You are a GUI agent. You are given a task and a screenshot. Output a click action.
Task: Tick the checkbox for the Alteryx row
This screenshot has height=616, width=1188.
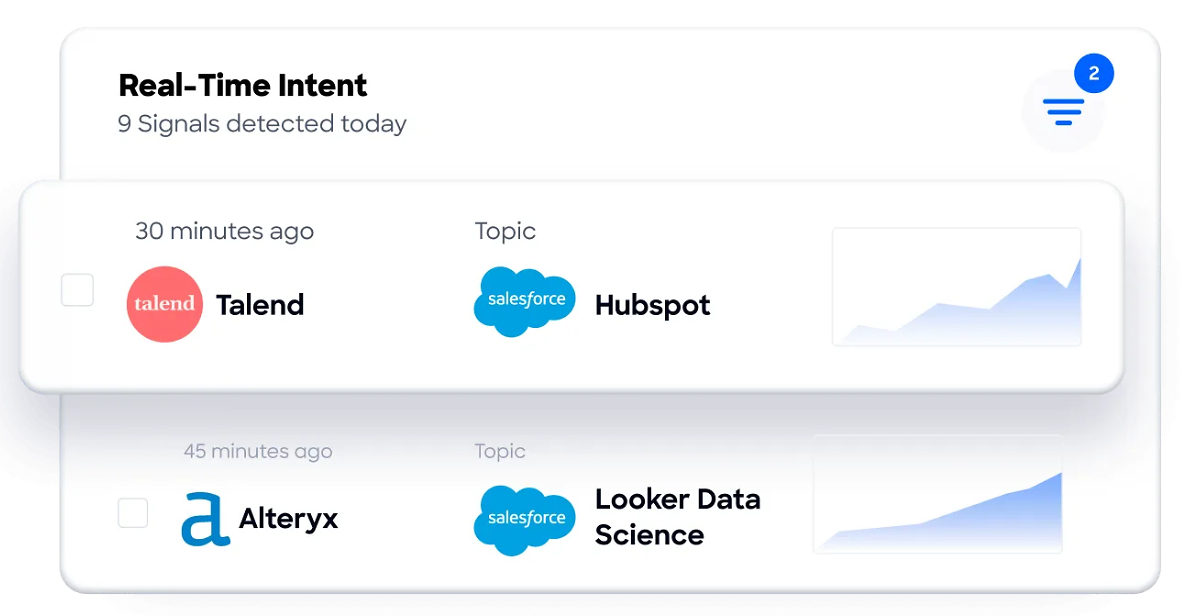point(133,513)
